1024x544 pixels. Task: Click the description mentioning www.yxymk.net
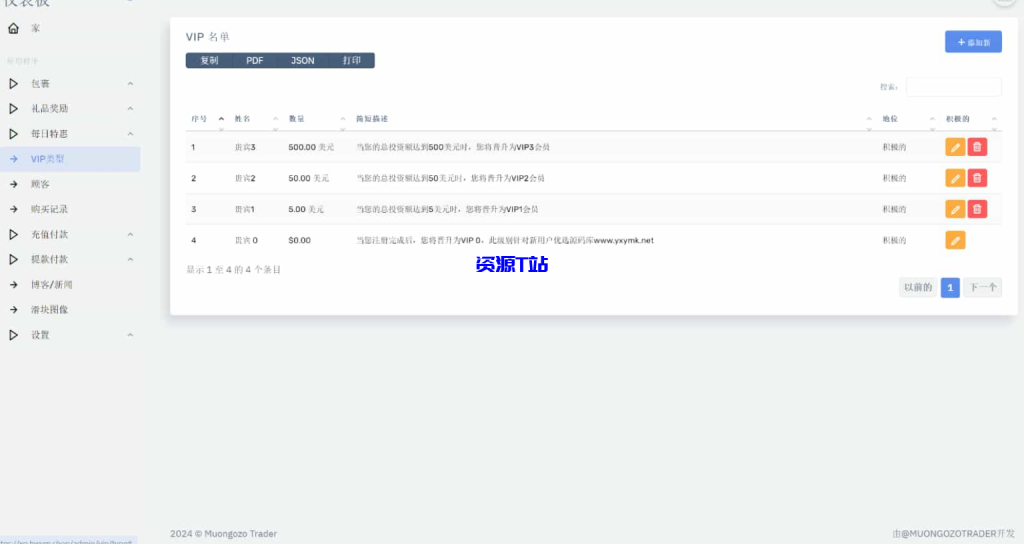coord(505,240)
